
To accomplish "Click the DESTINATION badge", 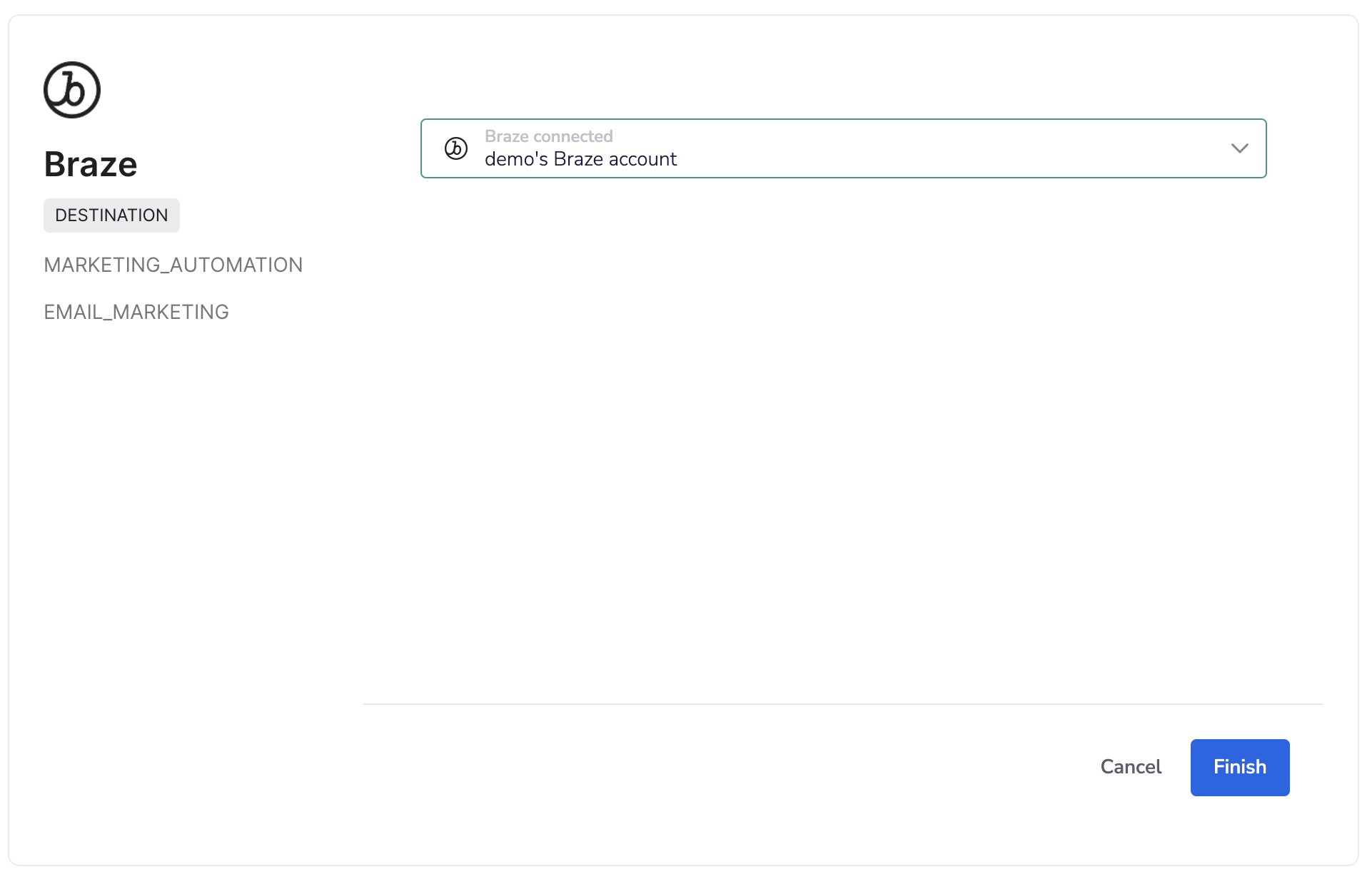I will [x=111, y=215].
